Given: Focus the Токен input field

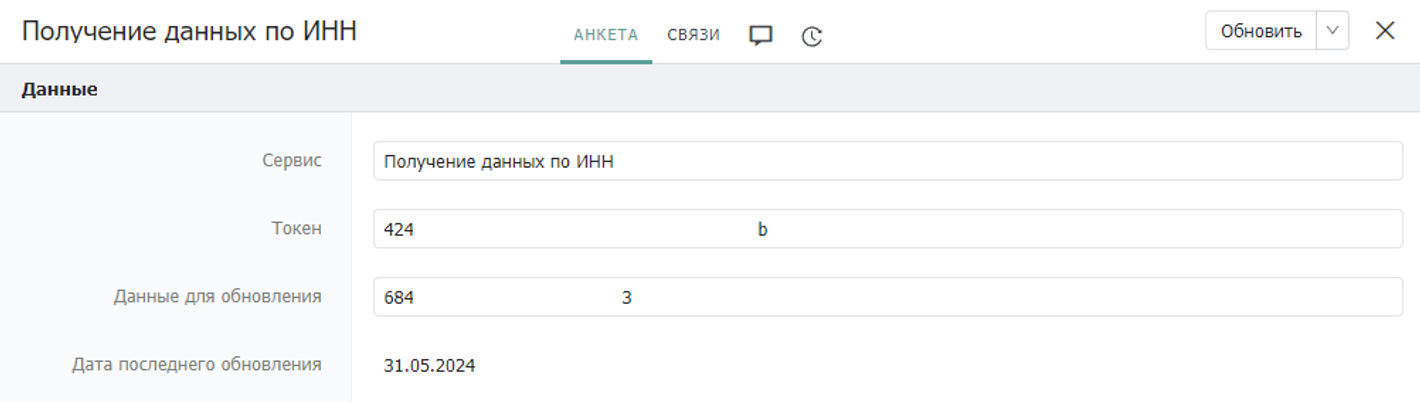Looking at the screenshot, I should (888, 229).
